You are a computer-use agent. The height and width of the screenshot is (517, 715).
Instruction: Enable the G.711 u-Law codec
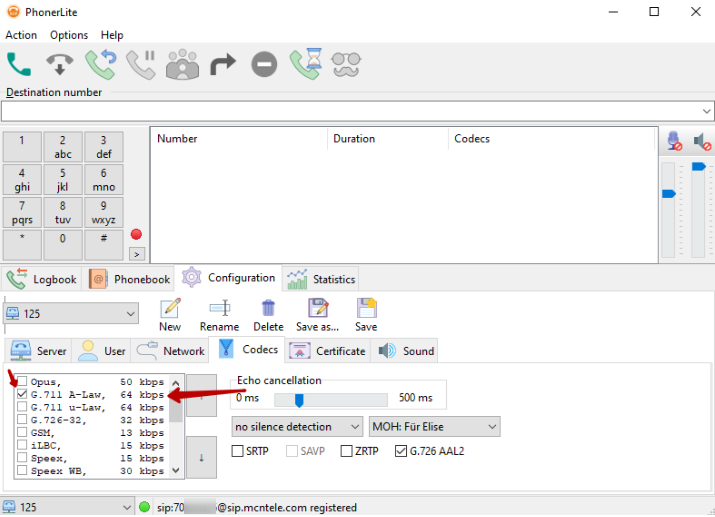click(x=22, y=407)
